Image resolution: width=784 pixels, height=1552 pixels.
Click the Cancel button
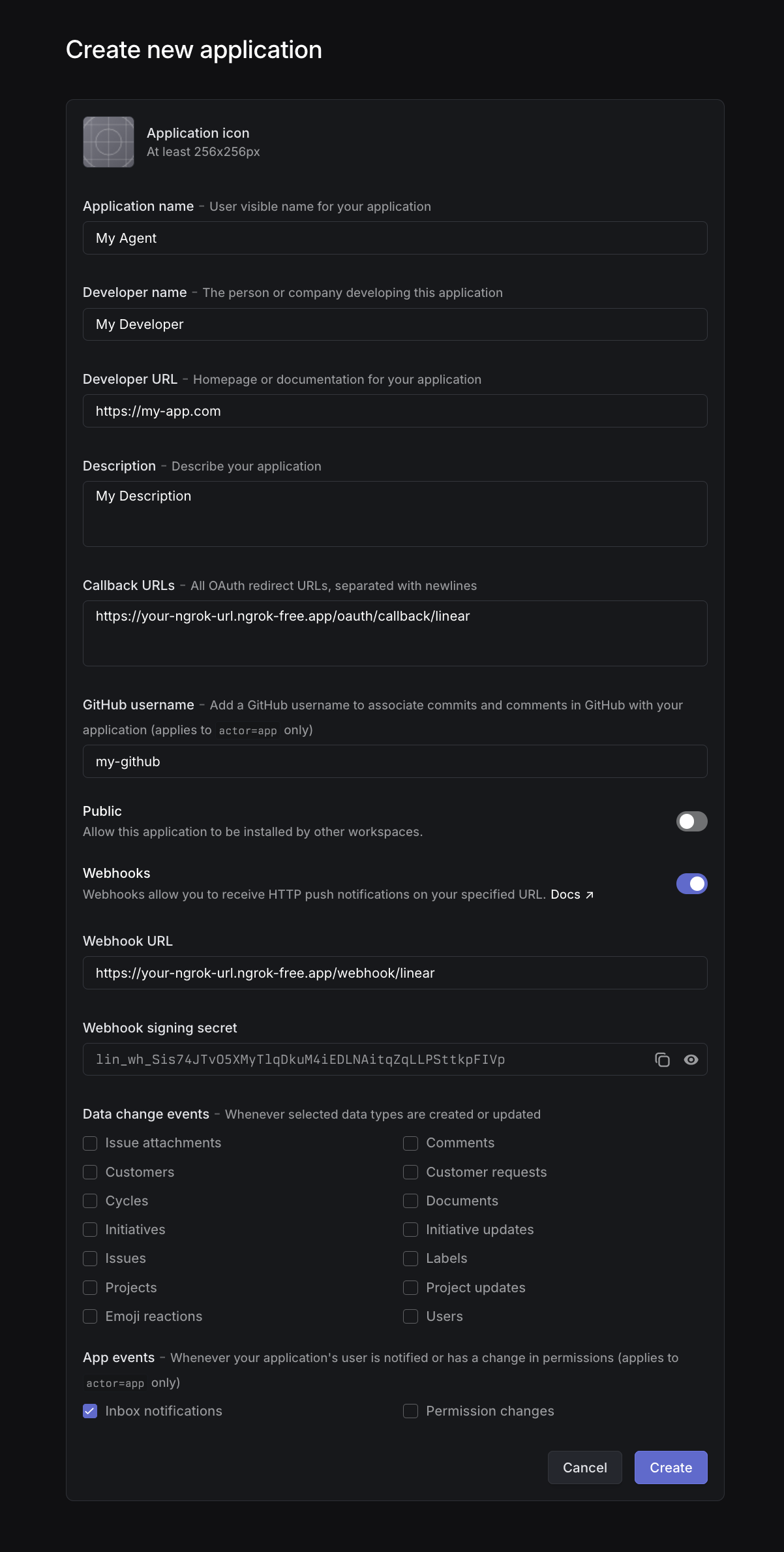584,1467
